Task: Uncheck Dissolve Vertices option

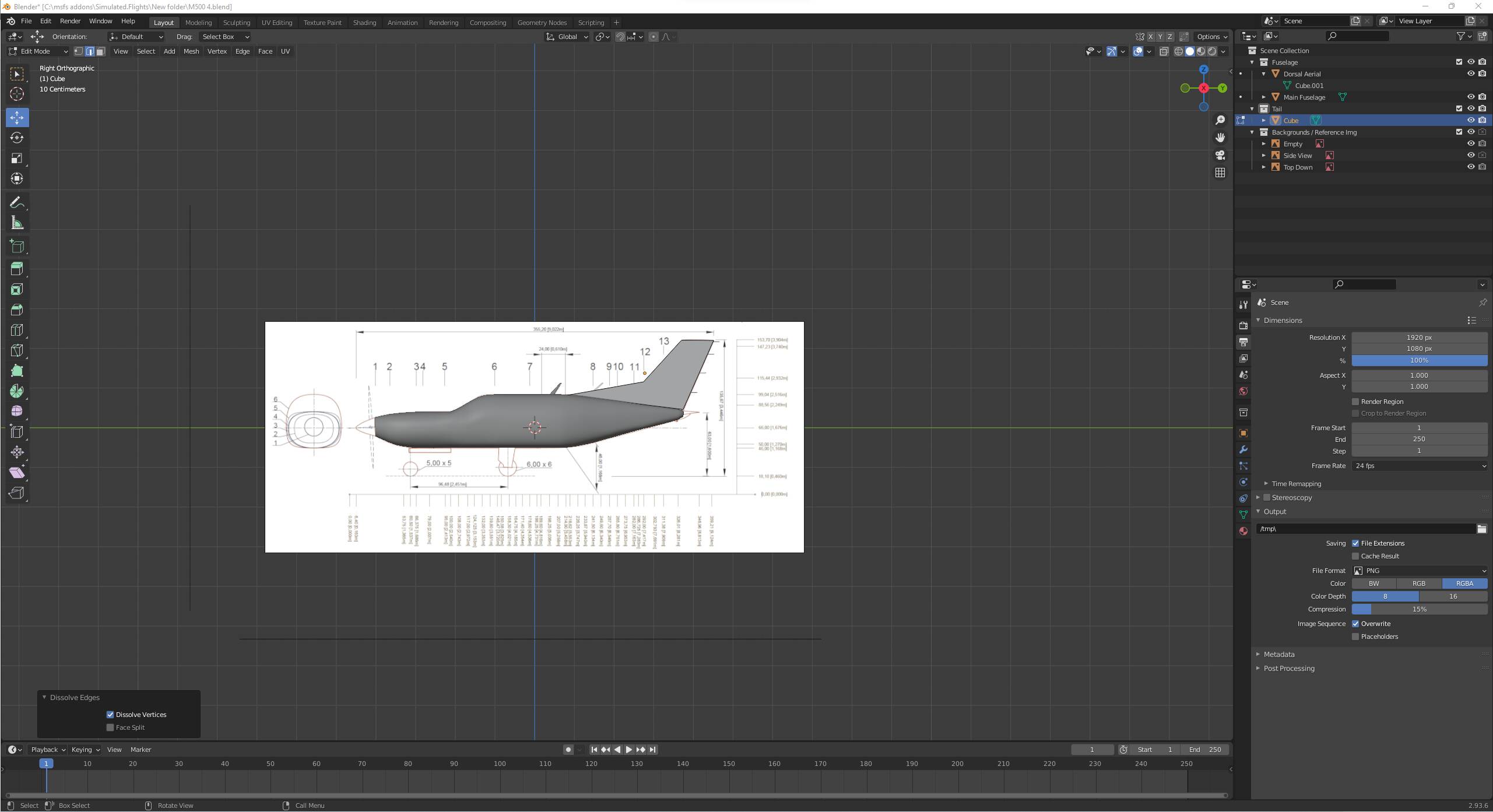Action: coord(110,715)
